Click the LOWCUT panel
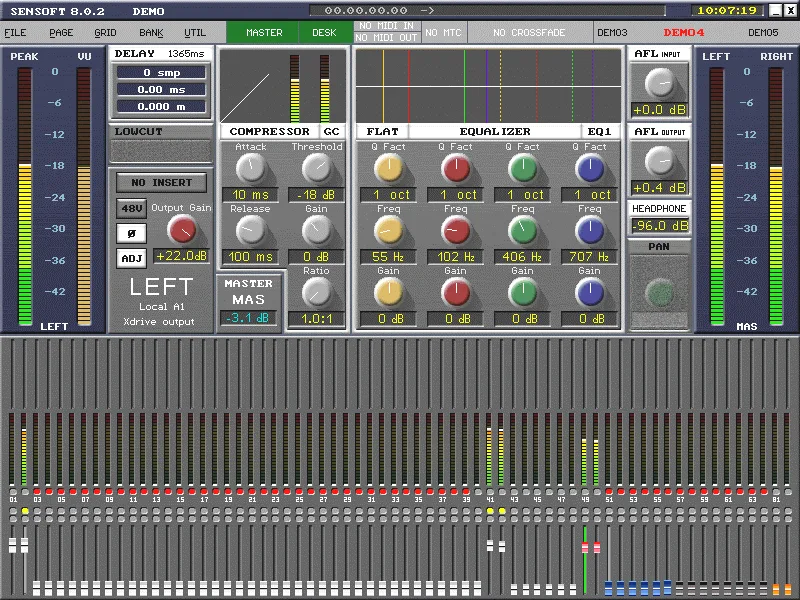 (161, 144)
